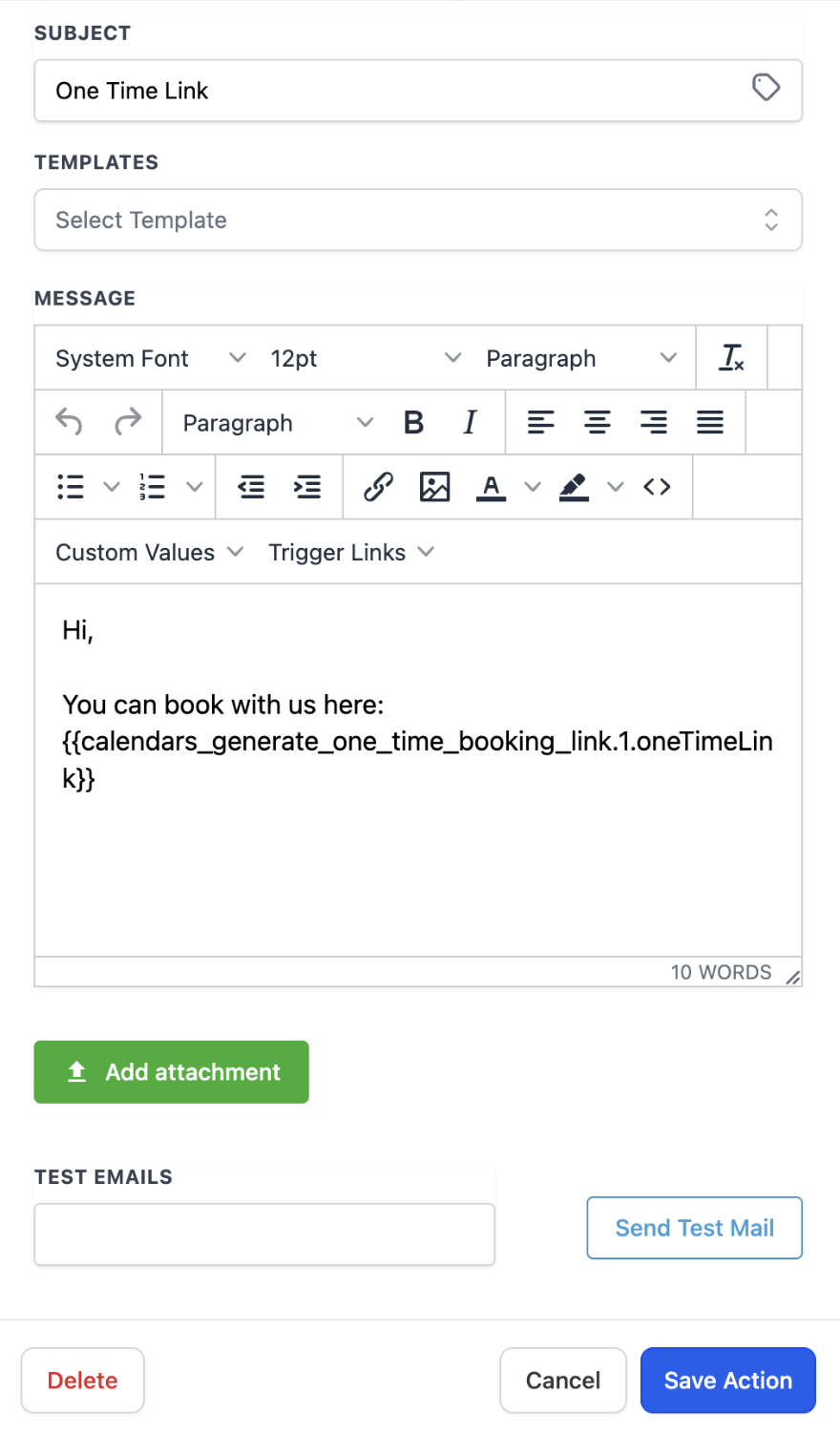Screen dimensions: 840x1436
Task: Insert an image using the image icon
Action: click(x=434, y=487)
